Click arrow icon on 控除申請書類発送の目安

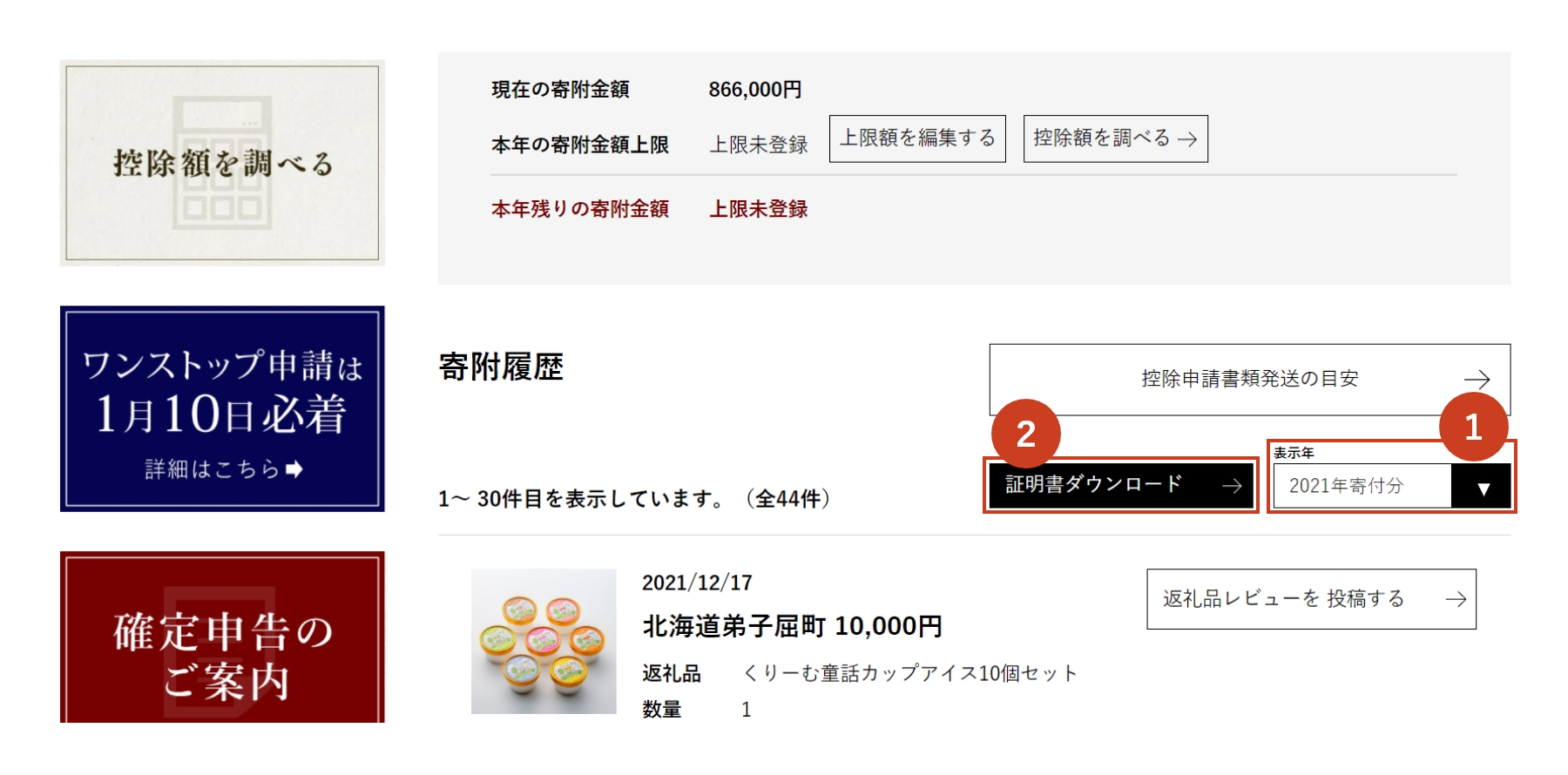[x=1477, y=380]
